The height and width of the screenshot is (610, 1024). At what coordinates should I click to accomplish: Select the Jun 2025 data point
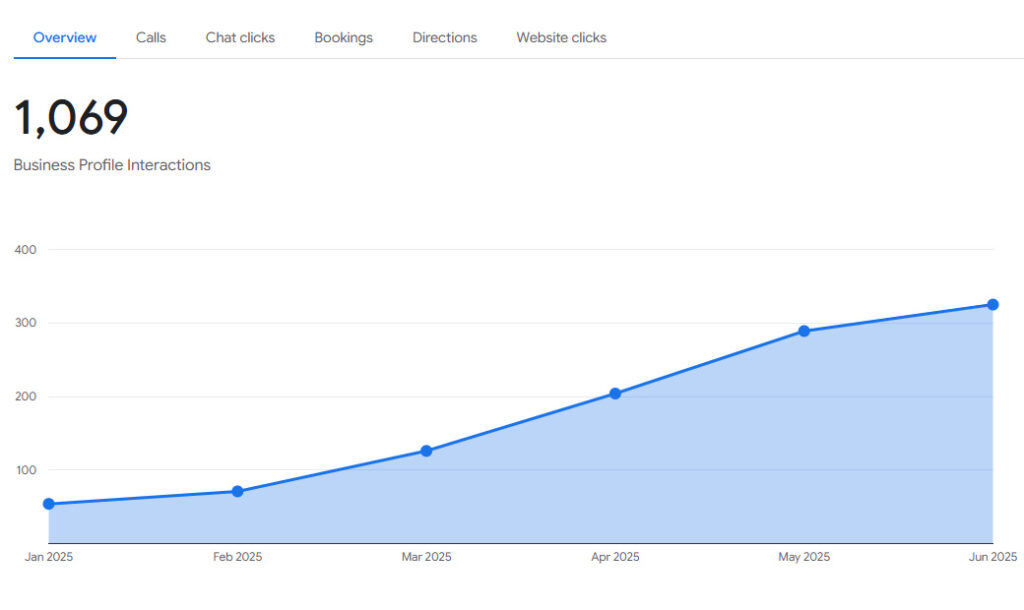(x=993, y=305)
